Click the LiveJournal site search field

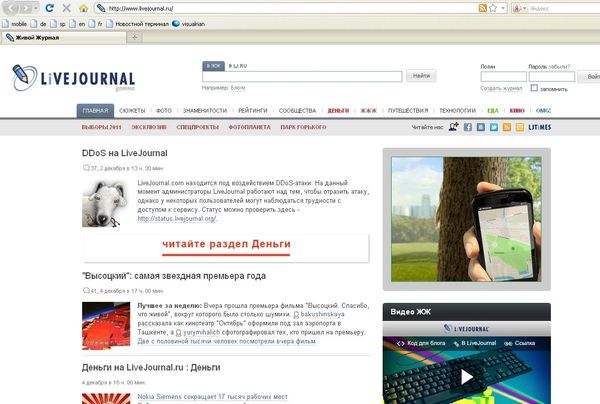click(302, 76)
